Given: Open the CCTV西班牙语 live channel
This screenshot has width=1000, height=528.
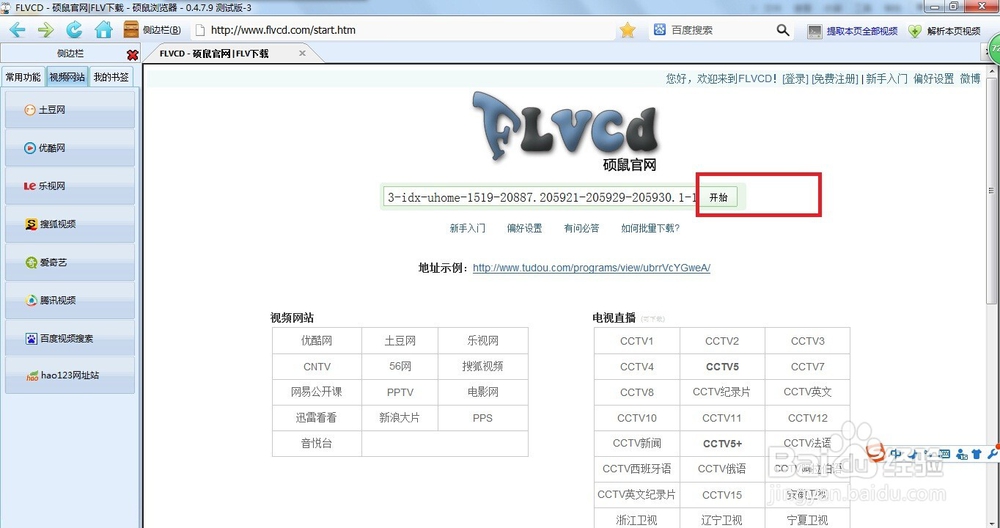Looking at the screenshot, I should (636, 469).
